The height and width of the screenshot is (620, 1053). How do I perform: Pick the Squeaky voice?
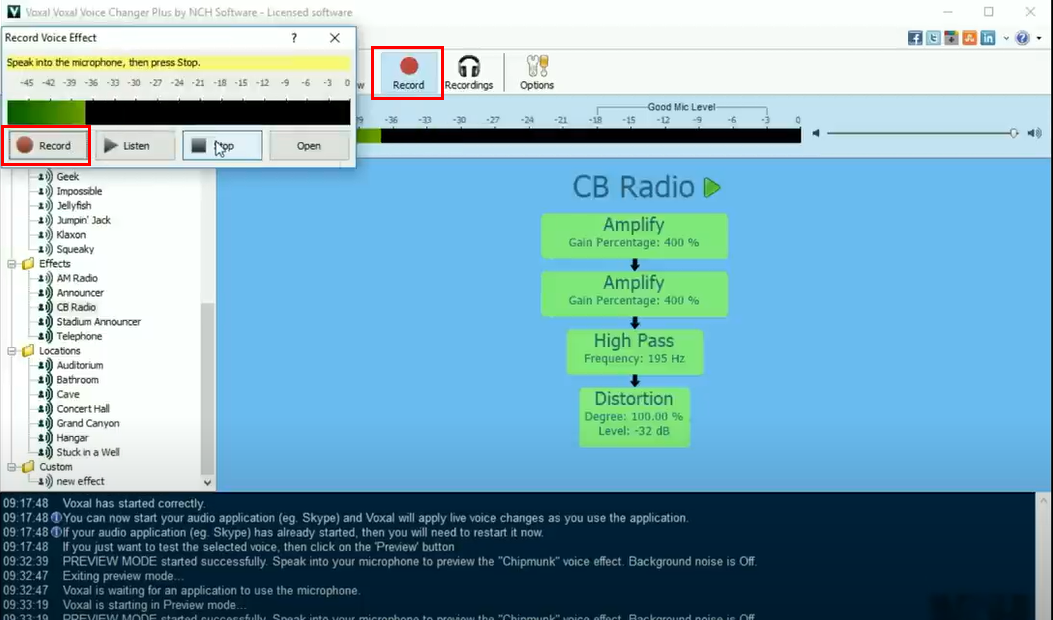point(75,249)
